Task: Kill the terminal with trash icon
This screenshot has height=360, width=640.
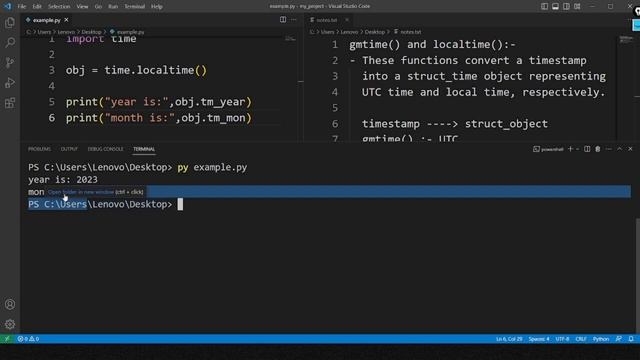Action: click(598, 149)
